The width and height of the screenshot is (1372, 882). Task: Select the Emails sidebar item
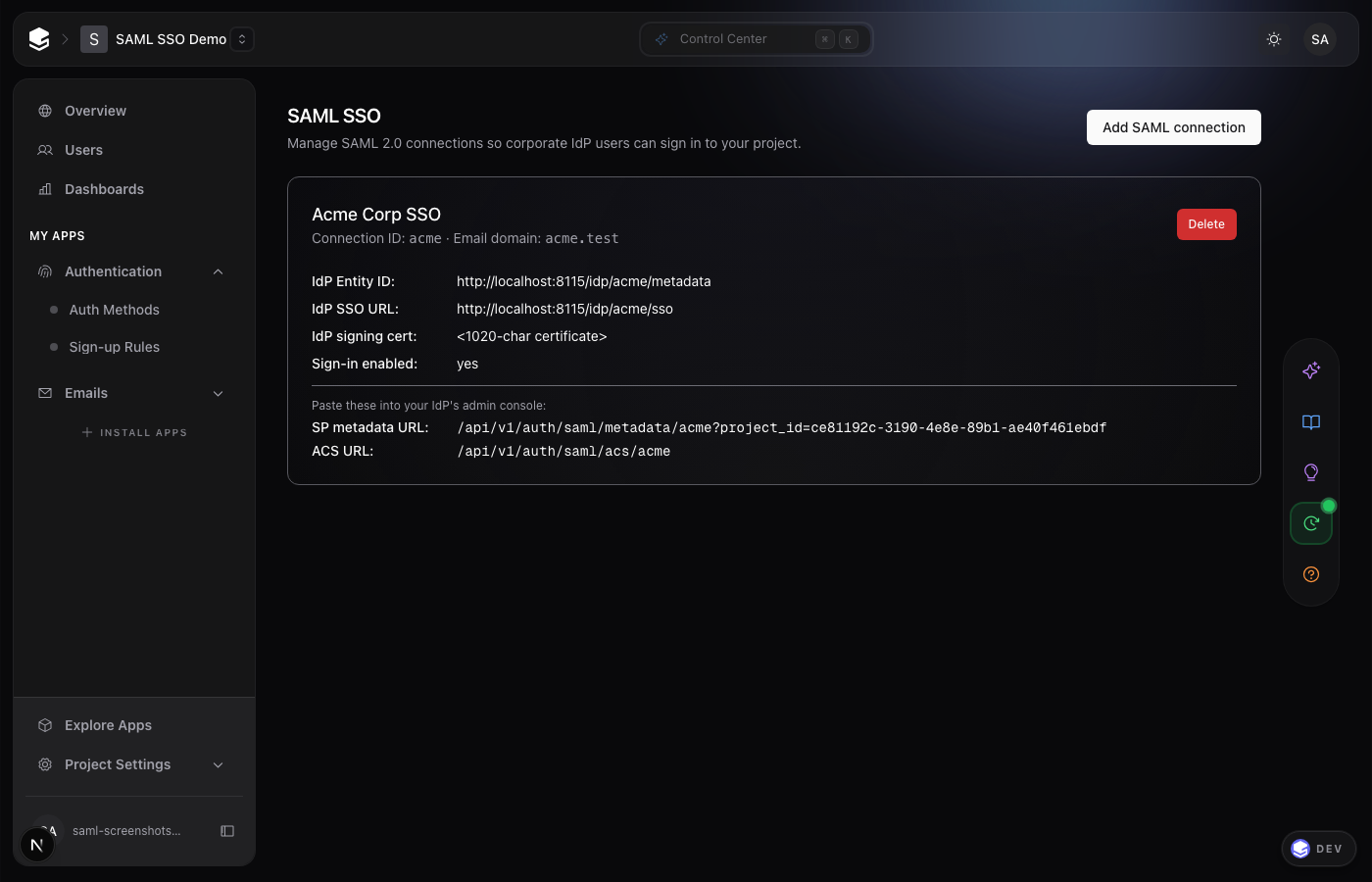134,393
